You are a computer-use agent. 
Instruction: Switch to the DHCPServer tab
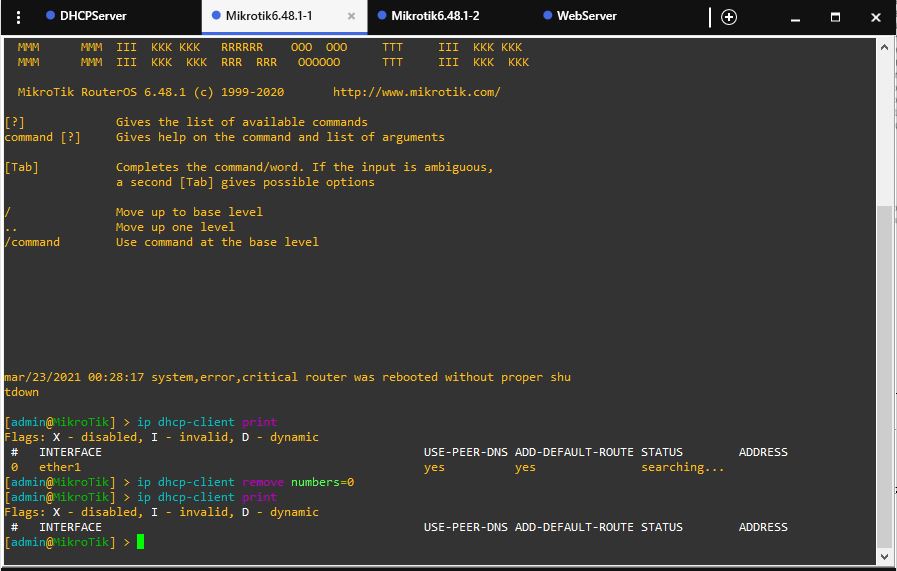coord(86,16)
